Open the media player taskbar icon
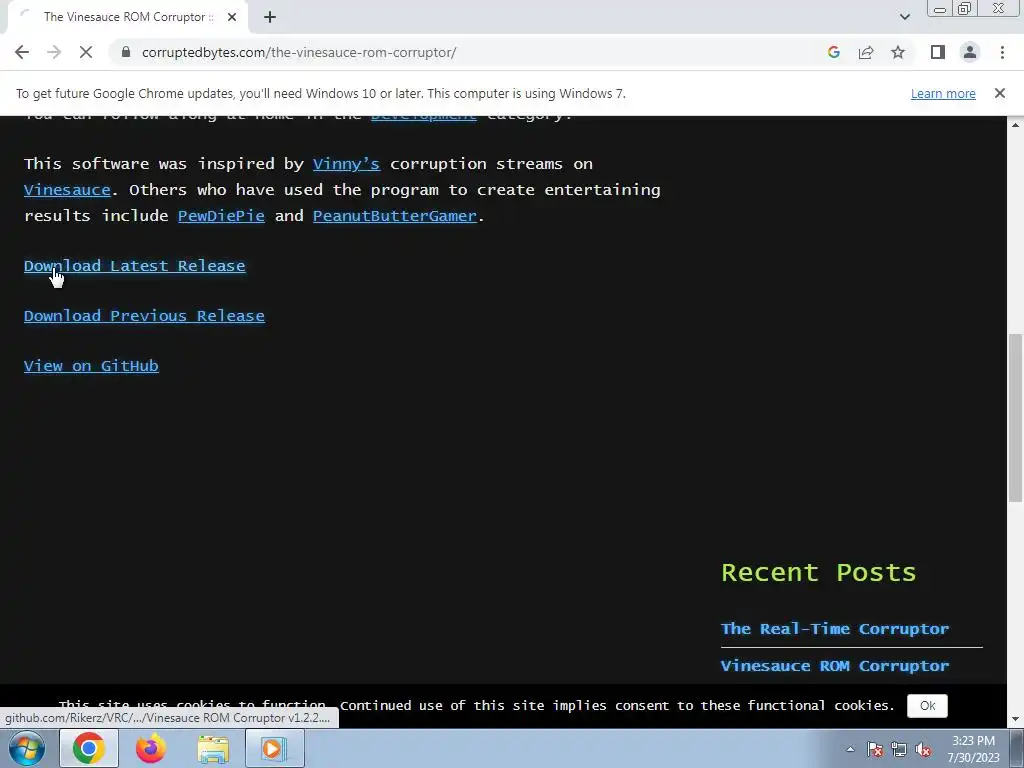 click(274, 748)
